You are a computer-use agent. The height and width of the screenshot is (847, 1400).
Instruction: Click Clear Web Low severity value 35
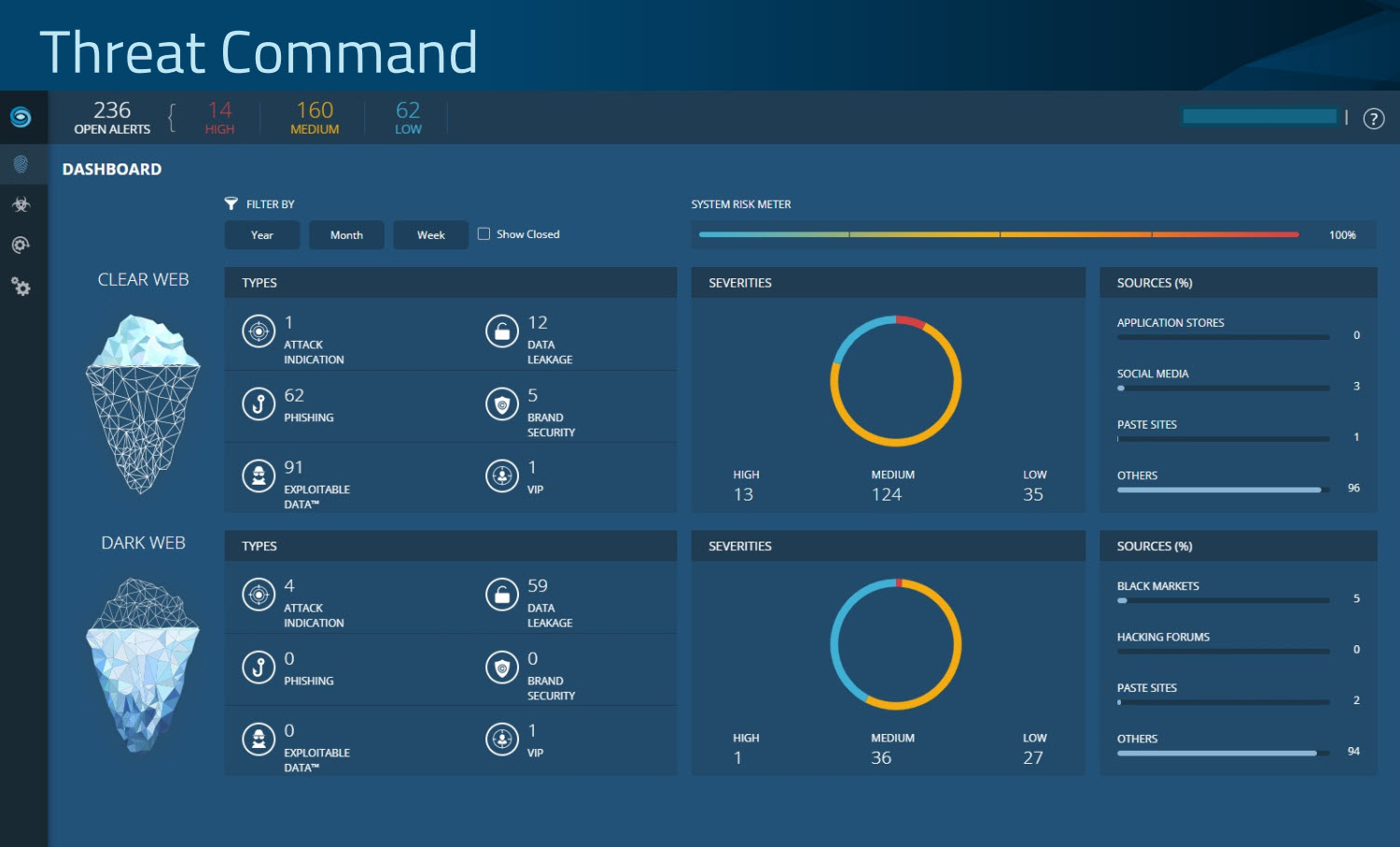click(x=1033, y=495)
